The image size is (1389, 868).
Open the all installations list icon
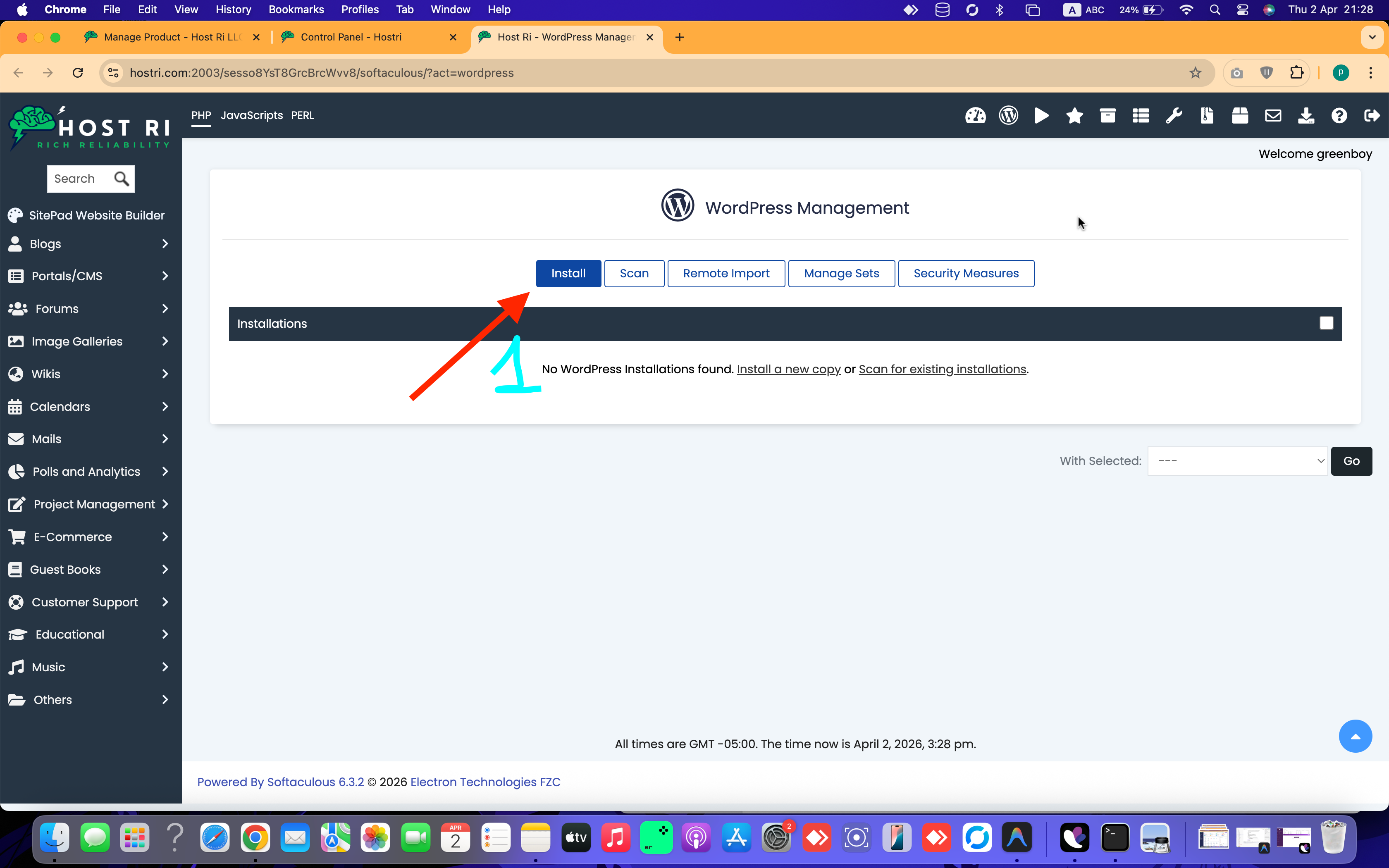(x=1141, y=116)
